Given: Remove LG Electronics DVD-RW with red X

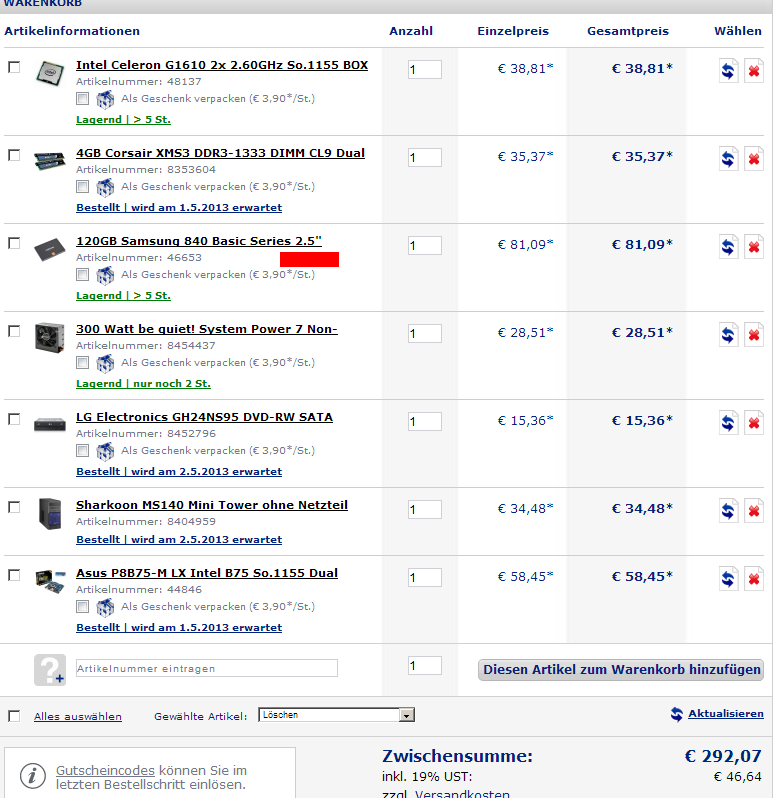Looking at the screenshot, I should coord(754,422).
